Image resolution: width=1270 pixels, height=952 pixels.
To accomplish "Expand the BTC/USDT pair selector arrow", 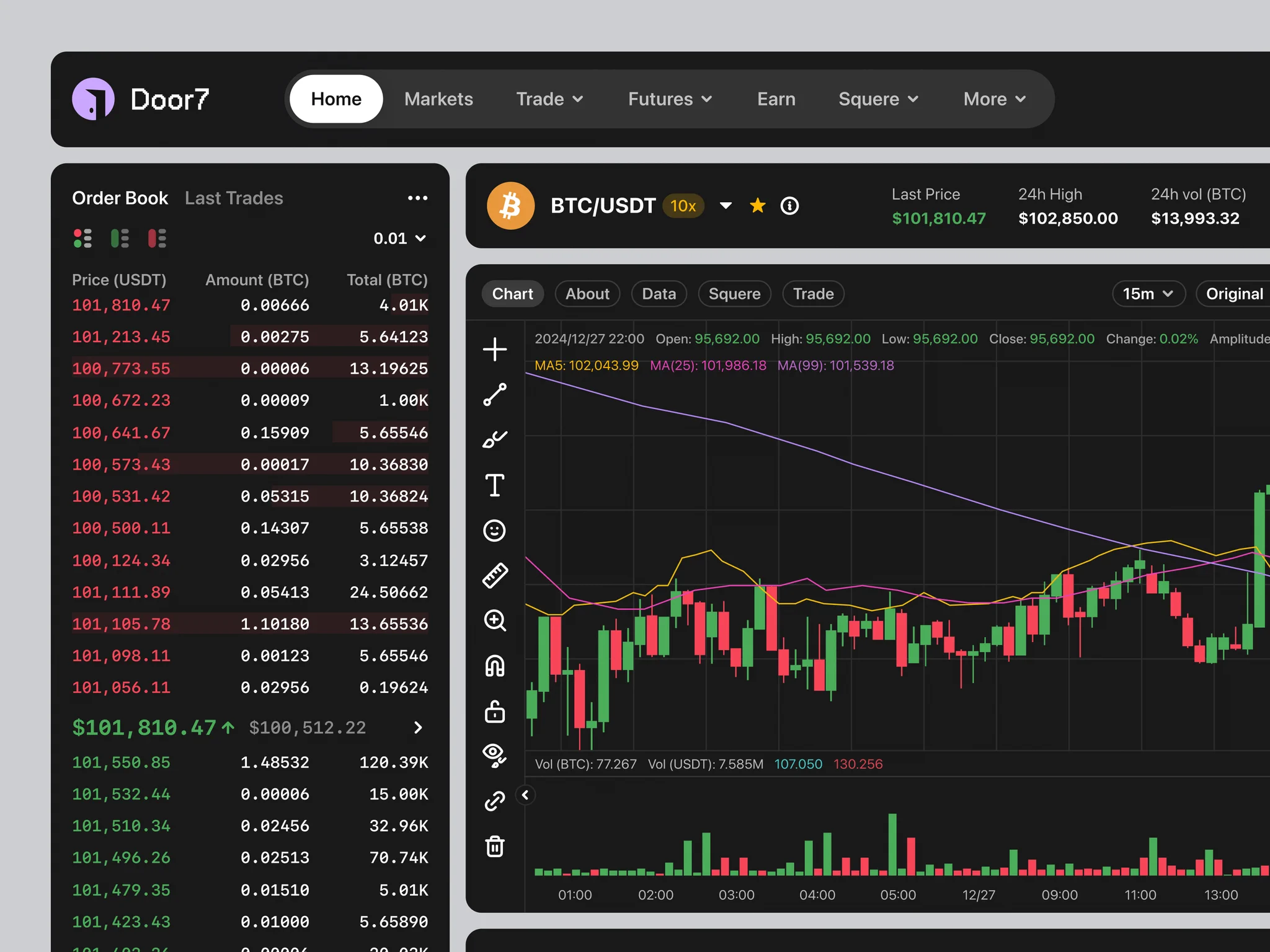I will click(726, 206).
